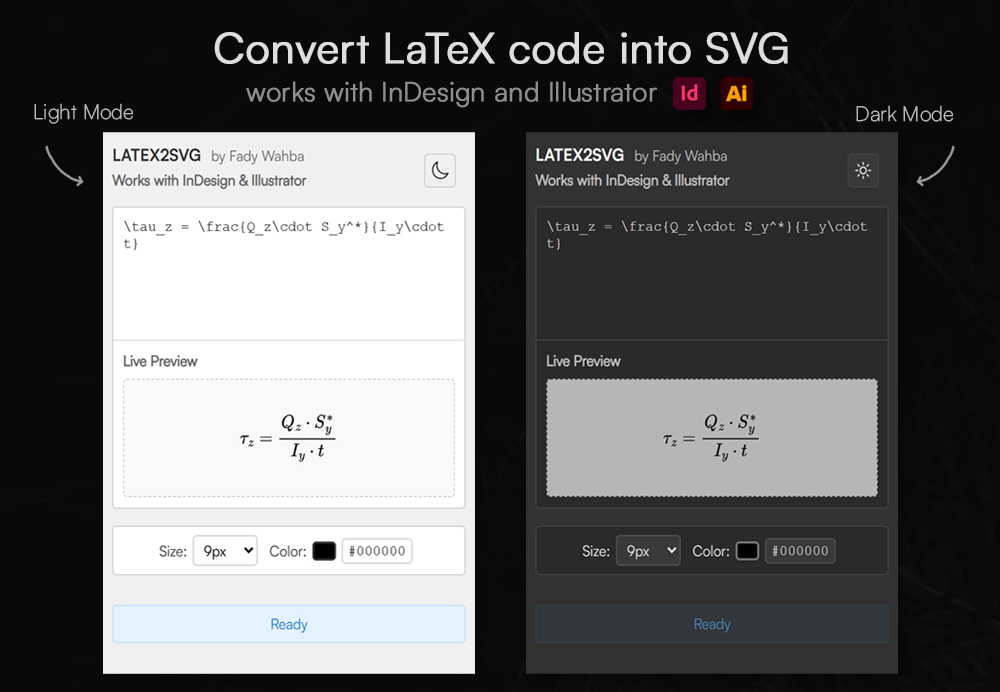The height and width of the screenshot is (692, 1000).
Task: Click the 'Light Mode' caption text
Action: 83,113
